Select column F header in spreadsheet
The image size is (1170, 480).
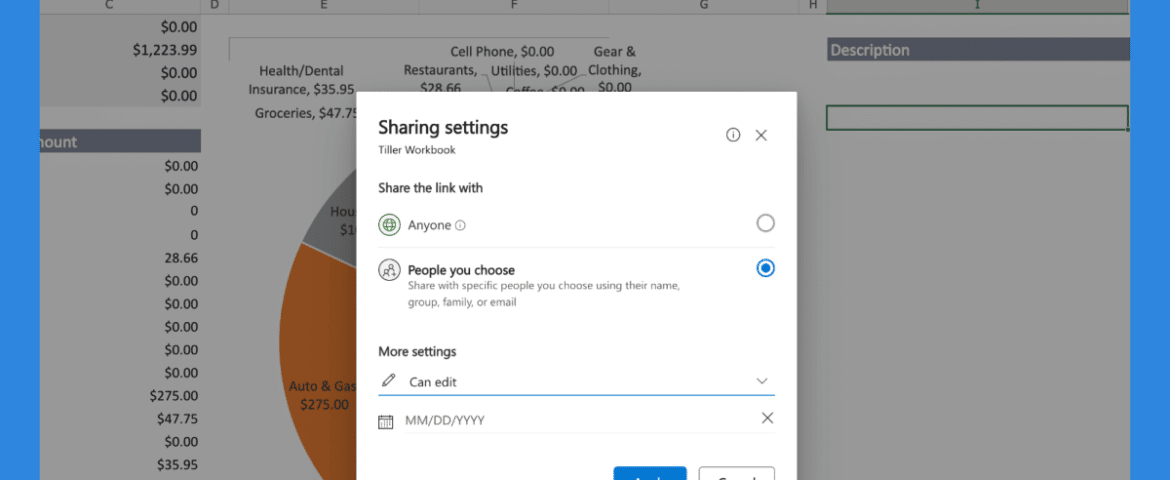(513, 6)
